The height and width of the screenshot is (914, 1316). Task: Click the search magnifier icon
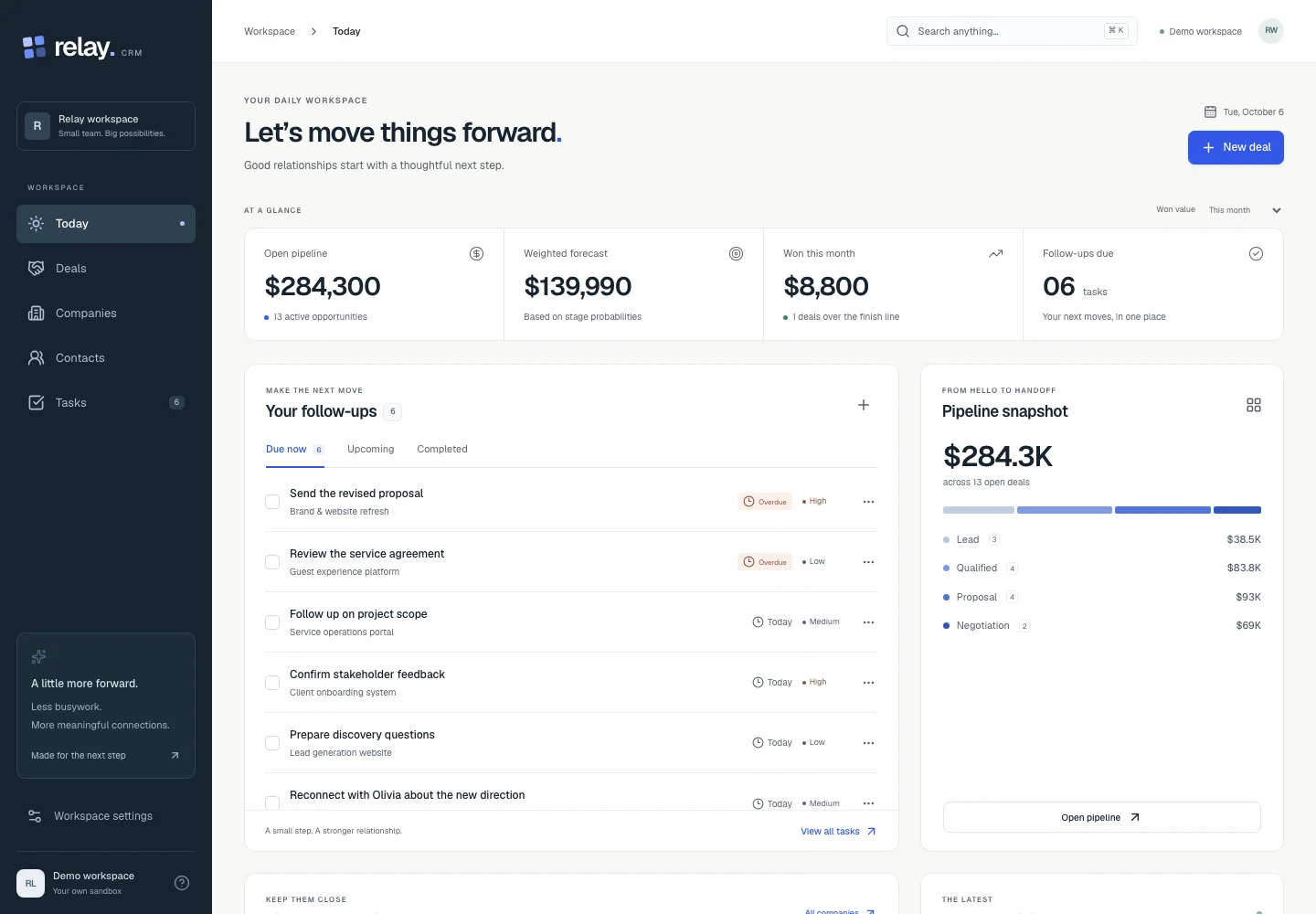pos(903,31)
